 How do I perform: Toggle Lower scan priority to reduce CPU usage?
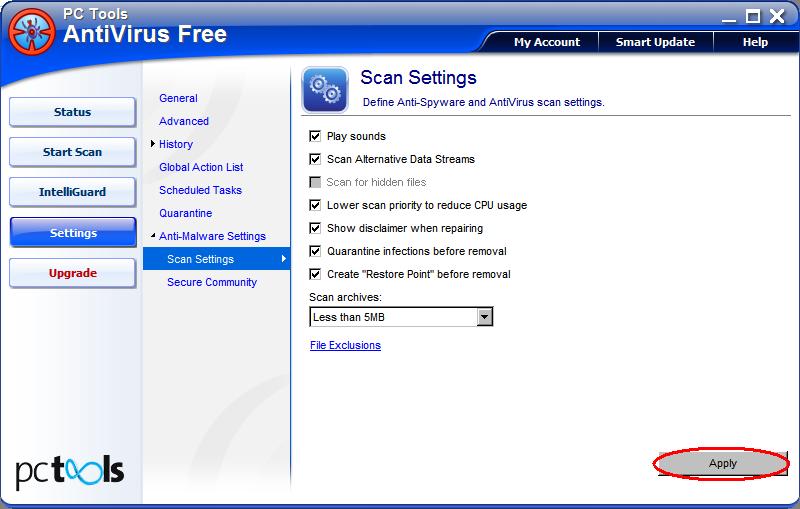point(316,205)
